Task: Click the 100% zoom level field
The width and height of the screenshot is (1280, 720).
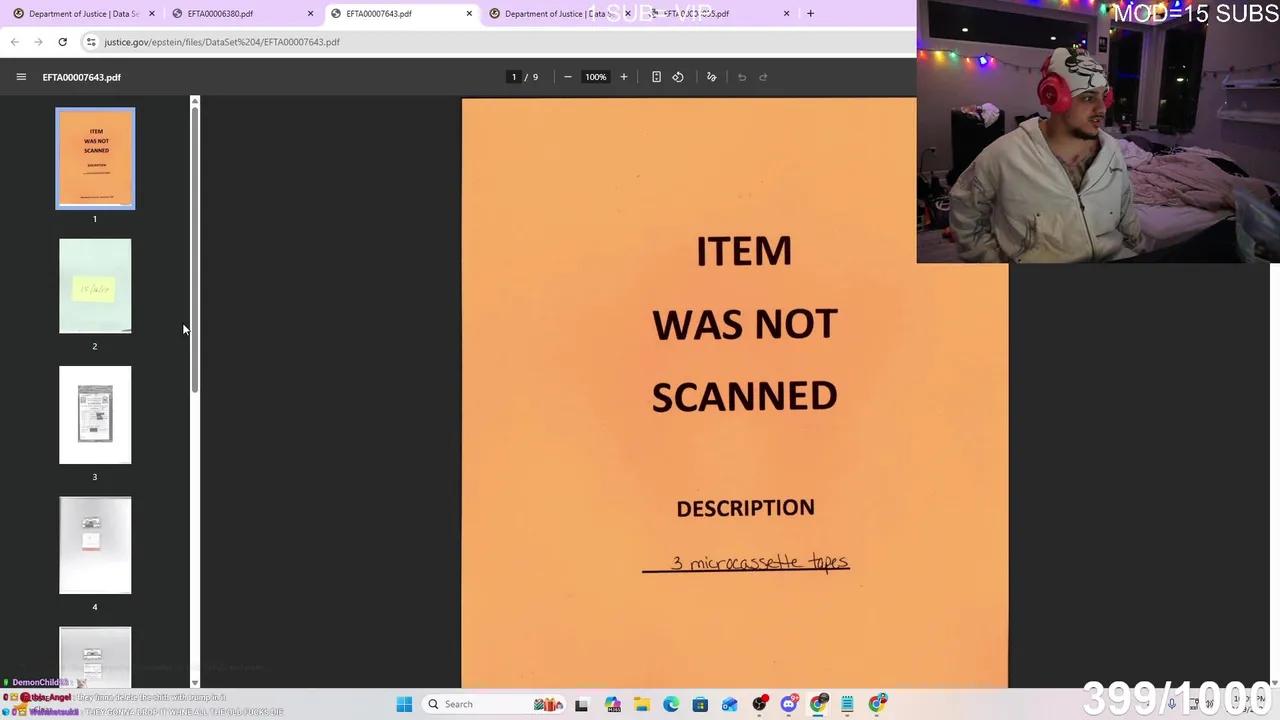Action: [x=596, y=77]
